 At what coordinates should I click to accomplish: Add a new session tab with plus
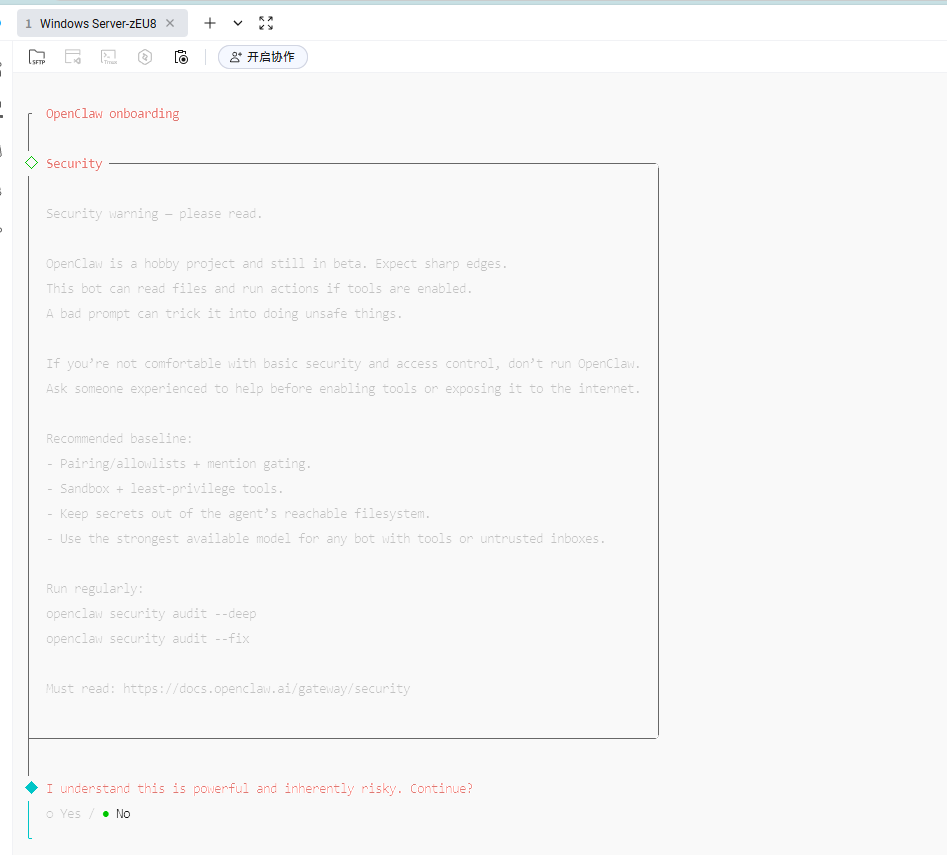click(210, 23)
